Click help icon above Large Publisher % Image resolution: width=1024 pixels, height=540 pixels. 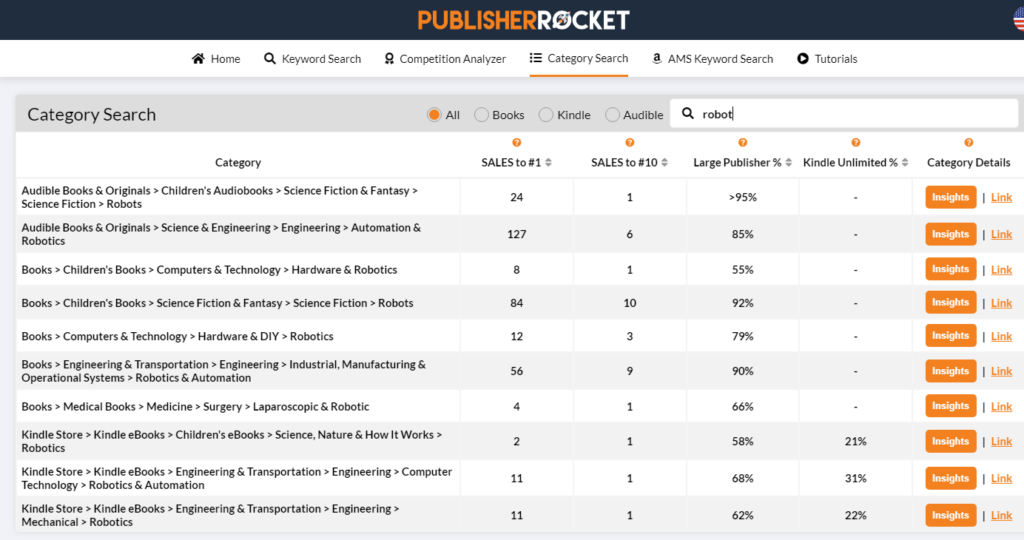coord(743,142)
